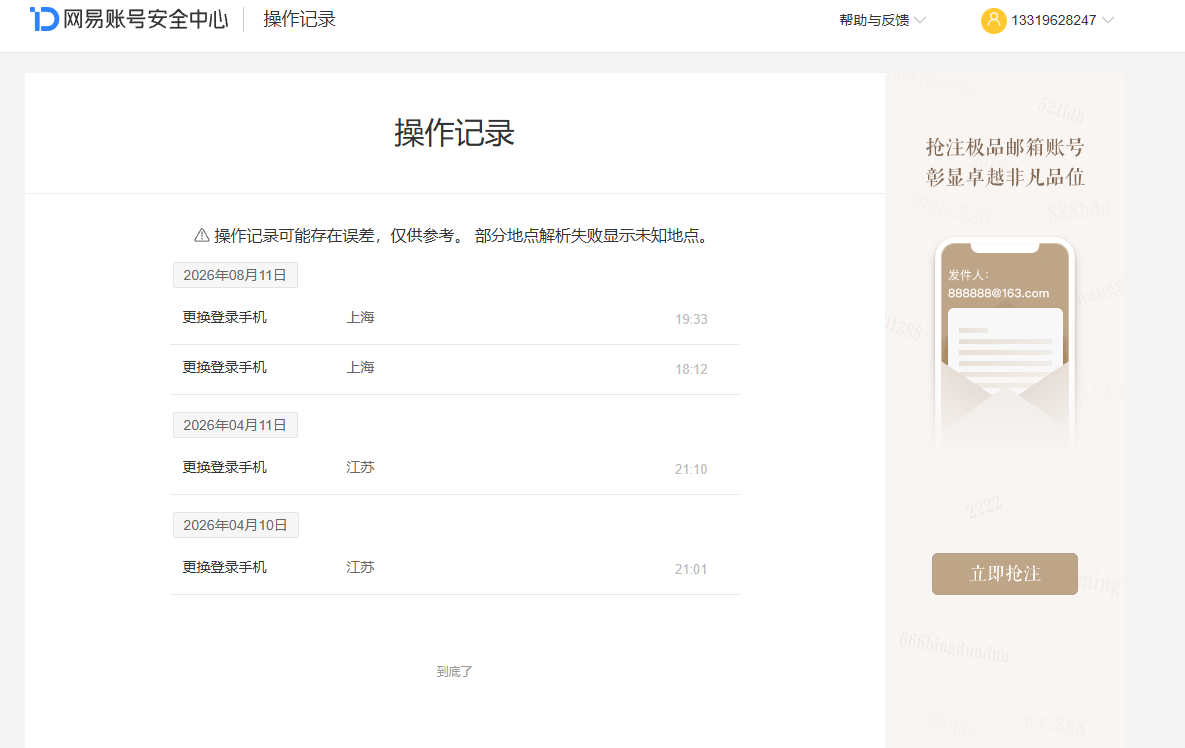This screenshot has height=748, width=1185.
Task: Click the 江苏 location in 21:01 row
Action: pyautogui.click(x=360, y=567)
